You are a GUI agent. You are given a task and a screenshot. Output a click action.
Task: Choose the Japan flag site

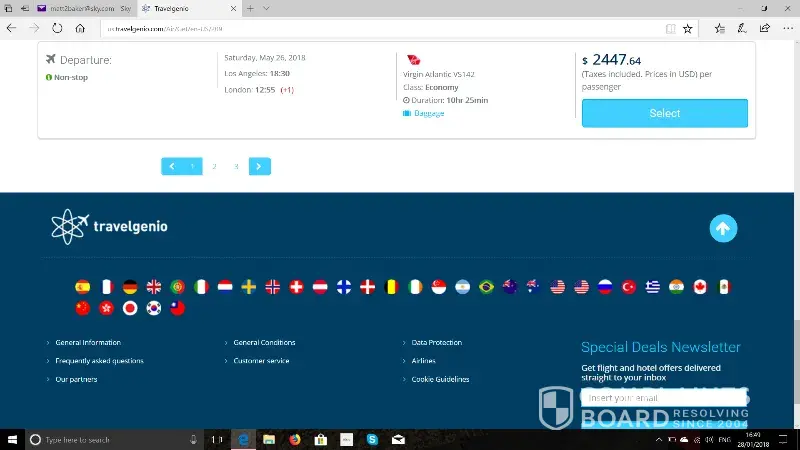130,308
